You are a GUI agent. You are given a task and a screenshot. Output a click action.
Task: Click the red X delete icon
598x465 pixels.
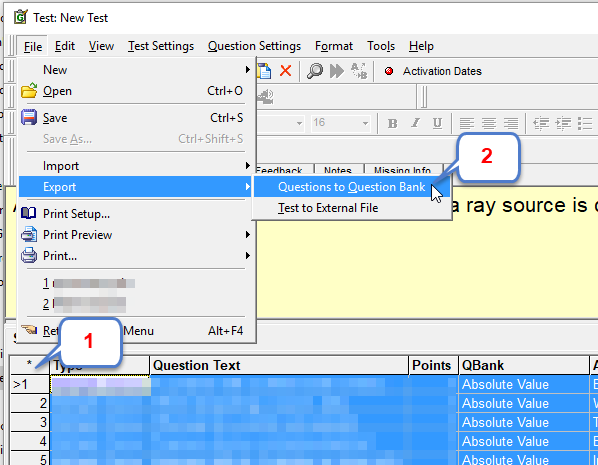coord(286,71)
